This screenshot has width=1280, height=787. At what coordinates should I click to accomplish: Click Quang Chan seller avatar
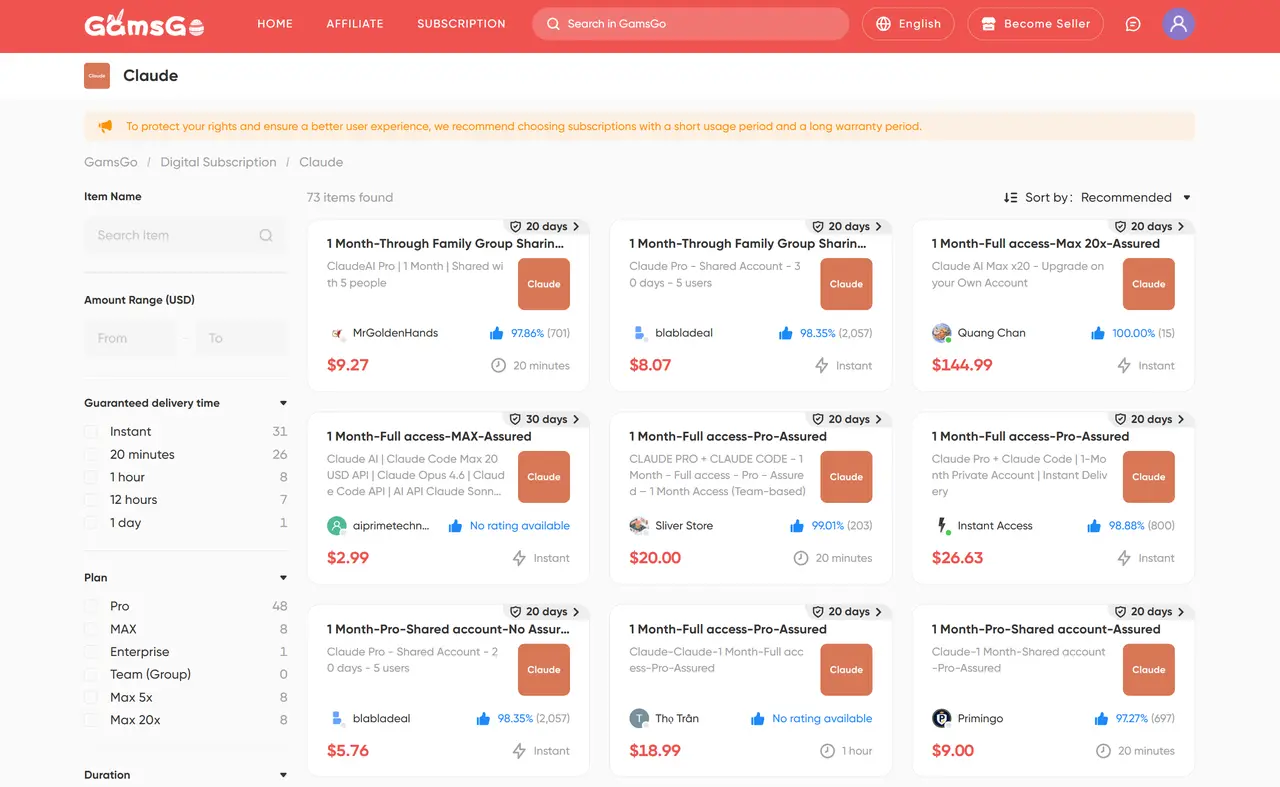941,333
